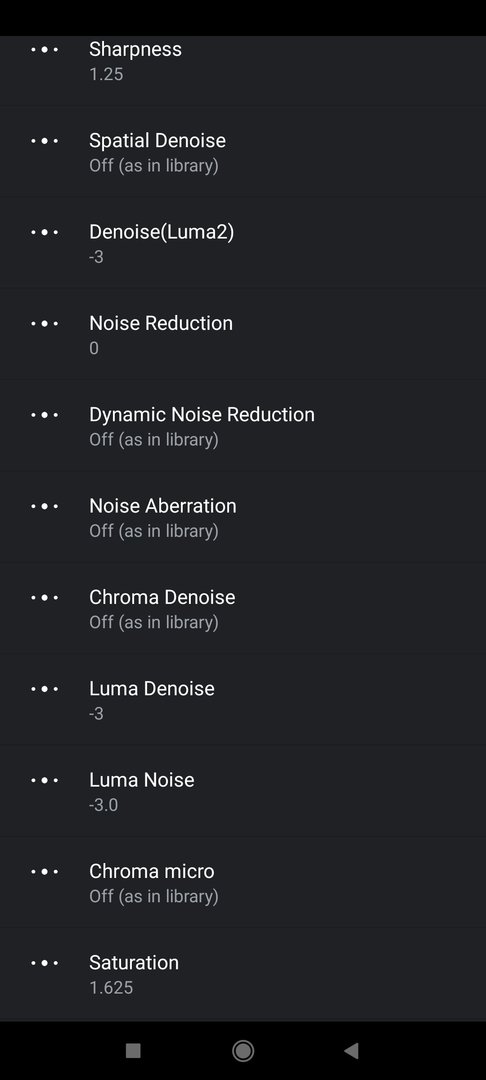Select the Denoise(Luma2) setting
The height and width of the screenshot is (1080, 486).
tap(243, 243)
